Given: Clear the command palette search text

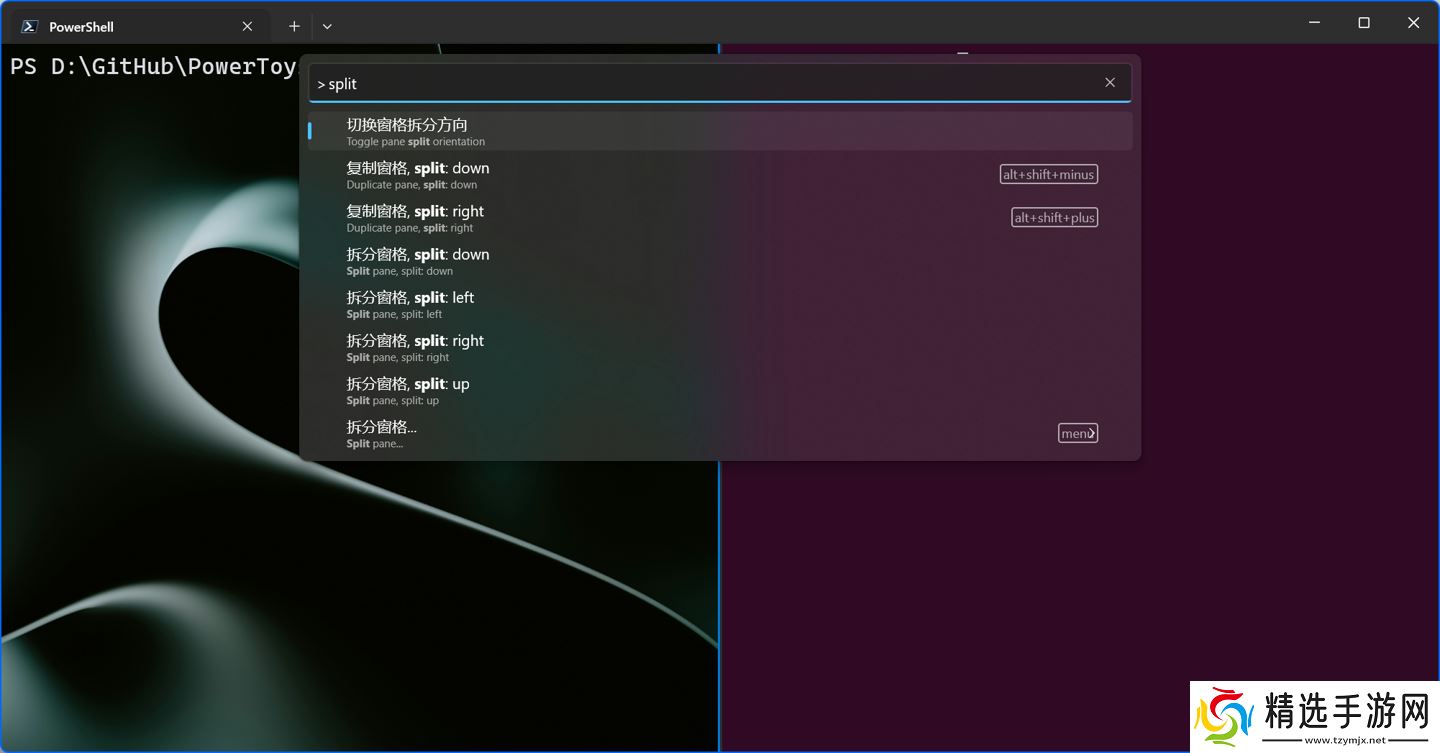Looking at the screenshot, I should click(1110, 83).
